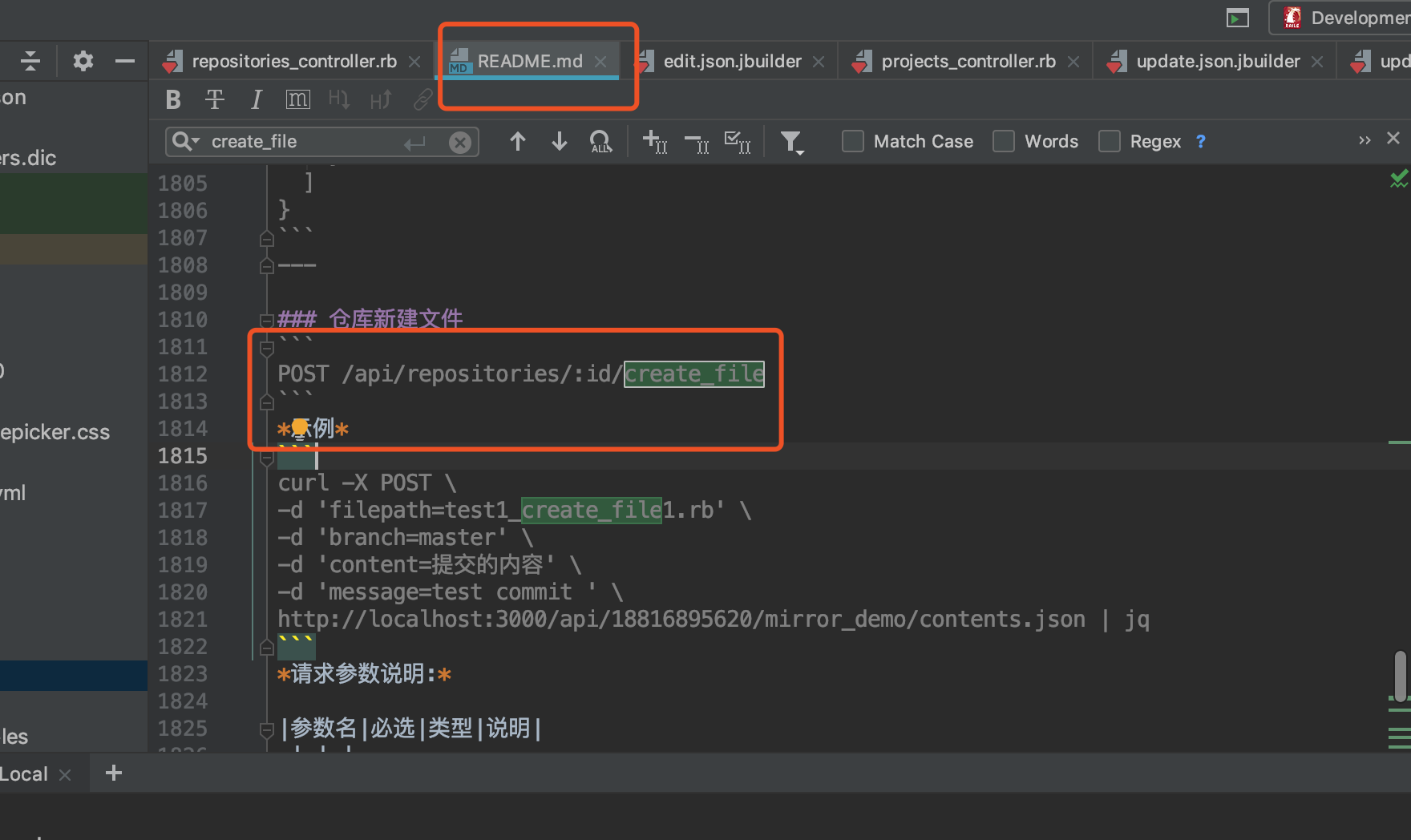Viewport: 1411px width, 840px height.
Task: Collapse fold at line 1822
Action: 267,648
